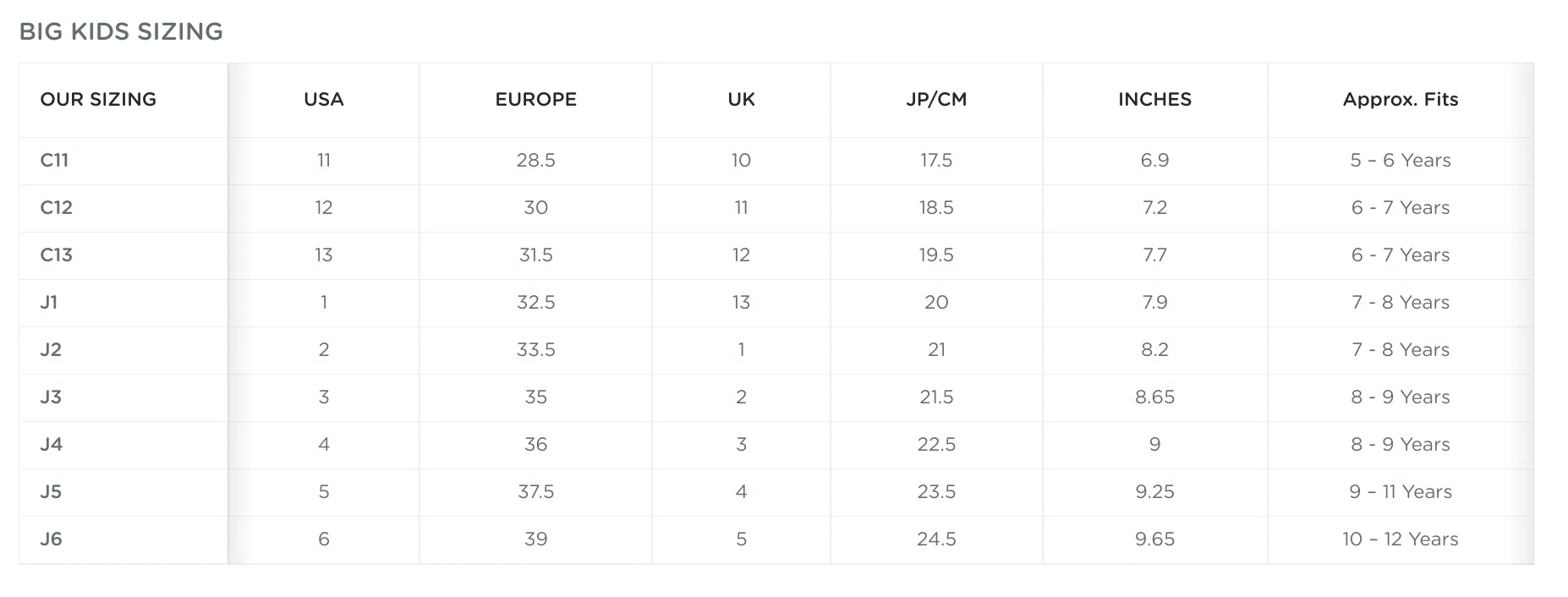1568x597 pixels.
Task: Click the JP/CM column header
Action: point(936,99)
